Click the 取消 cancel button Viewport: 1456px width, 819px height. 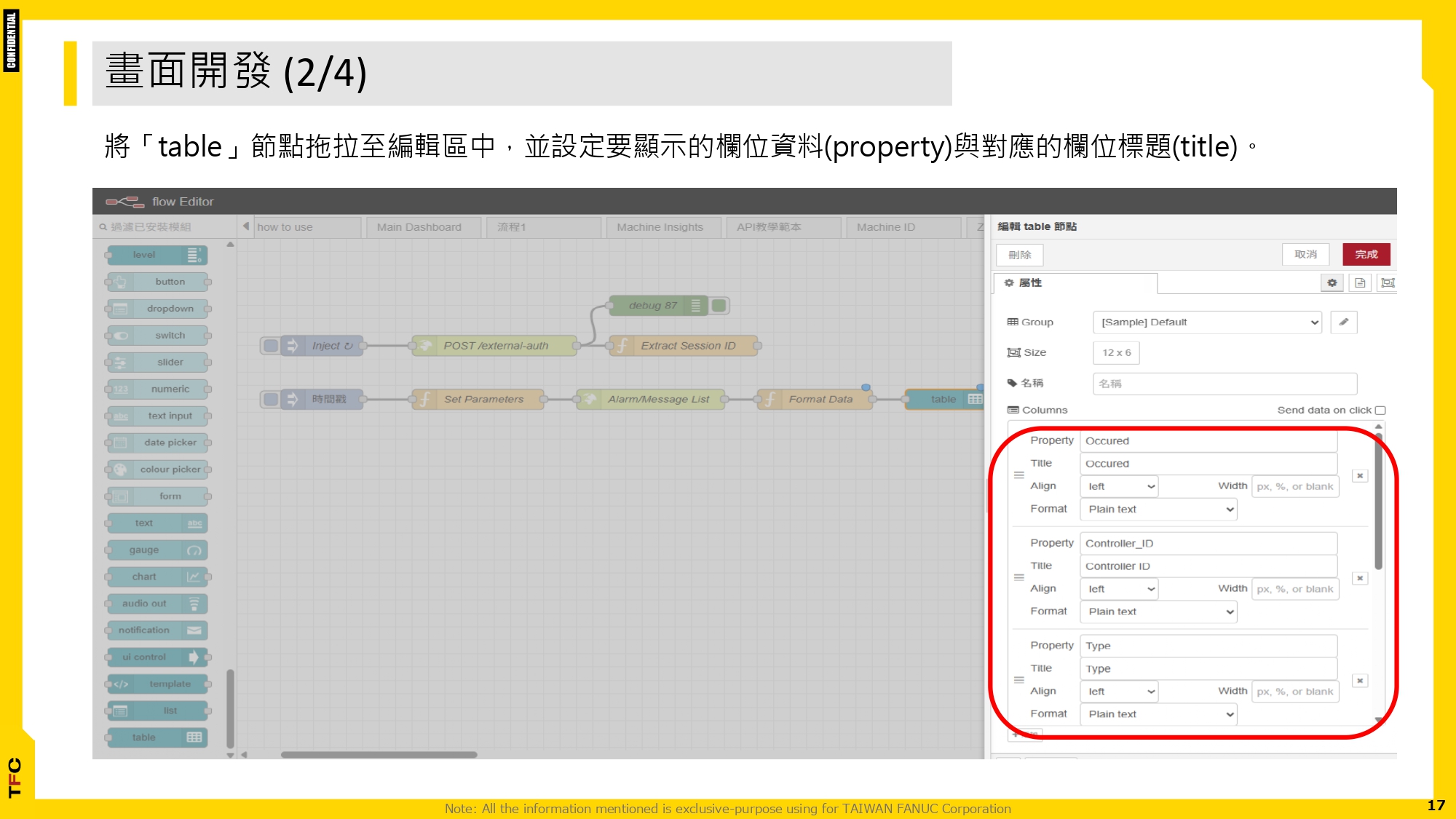pyautogui.click(x=1305, y=254)
